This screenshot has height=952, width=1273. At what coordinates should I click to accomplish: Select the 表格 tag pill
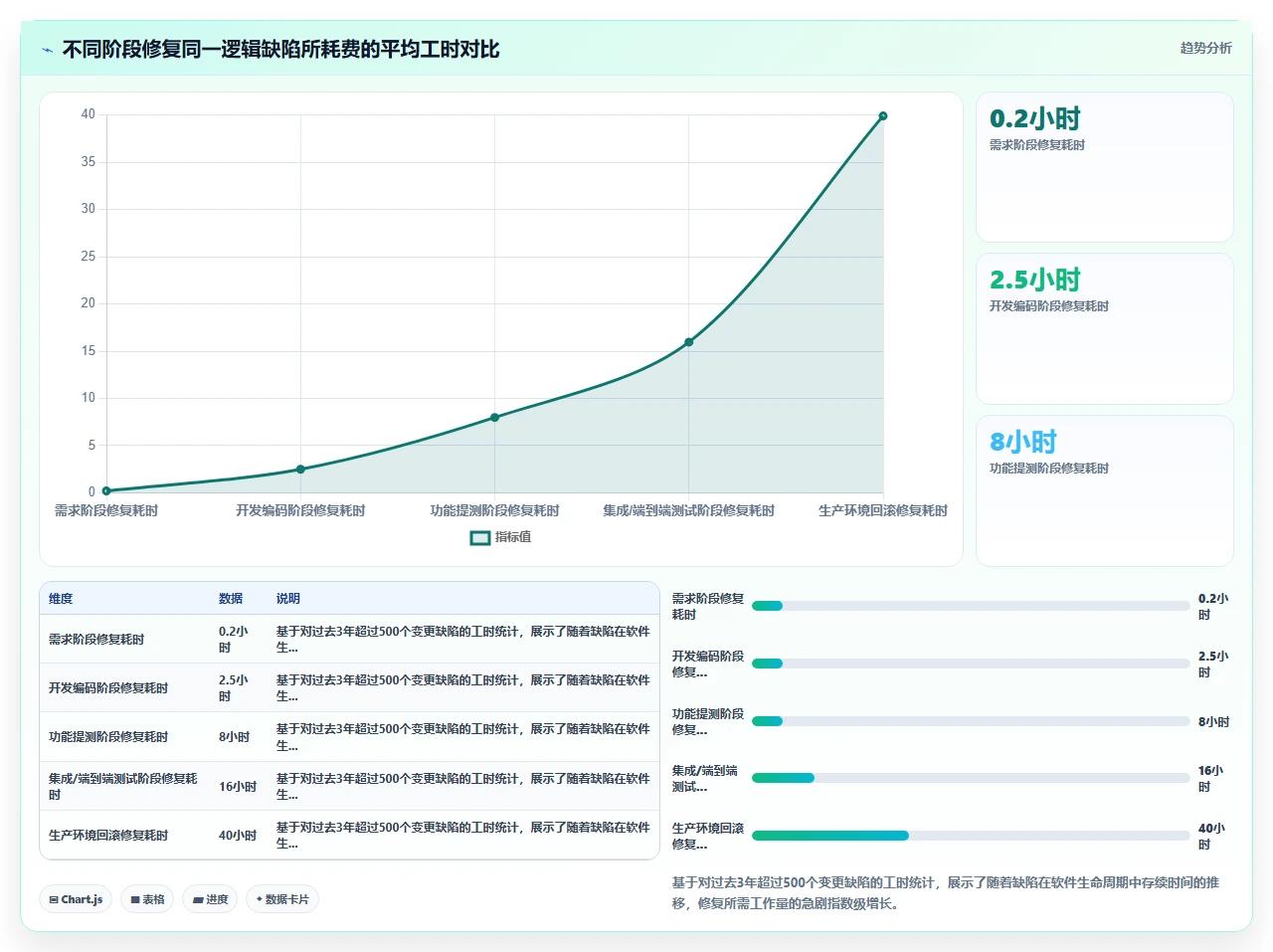[147, 899]
